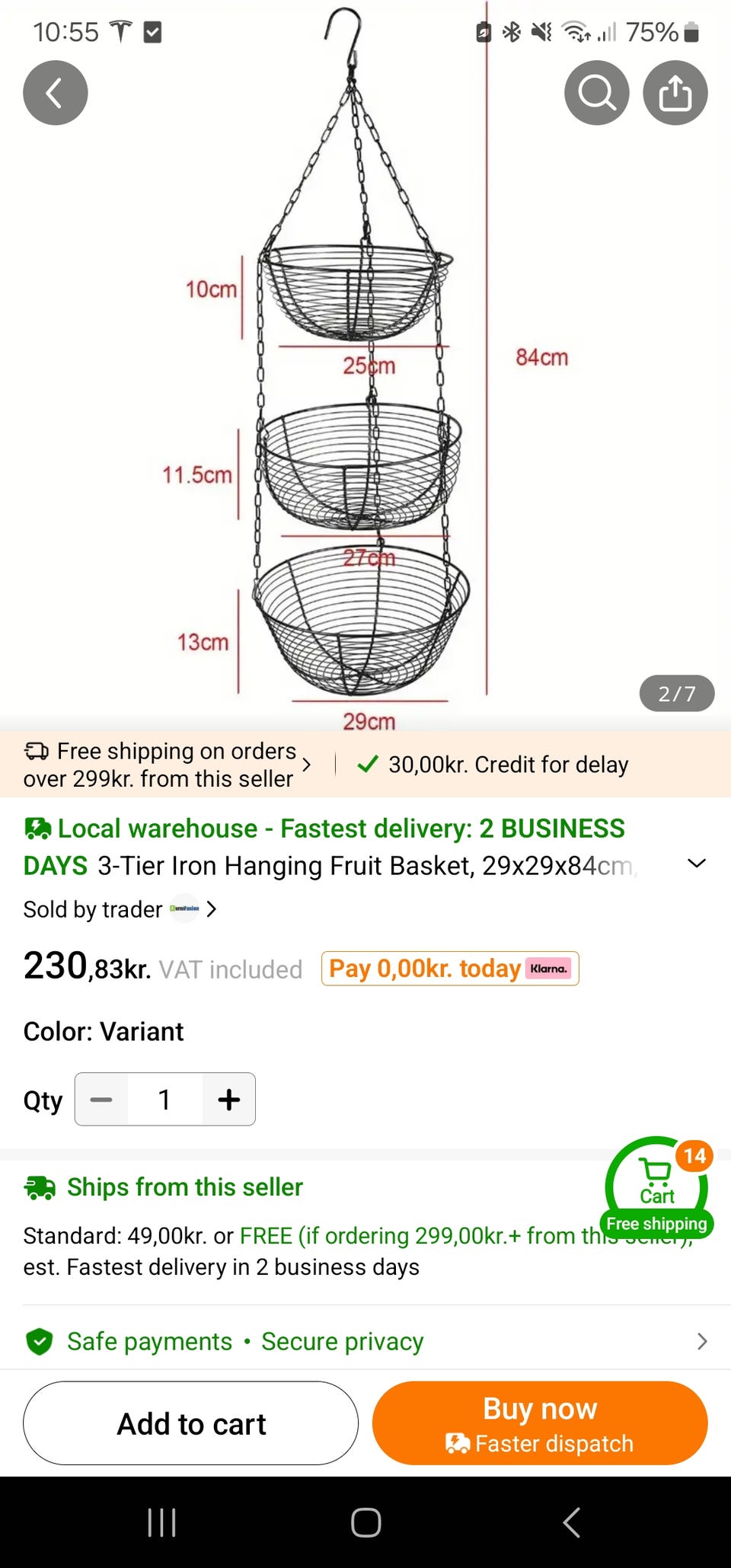Open free shipping details chevron
Viewport: 731px width, 1568px height.
point(306,765)
